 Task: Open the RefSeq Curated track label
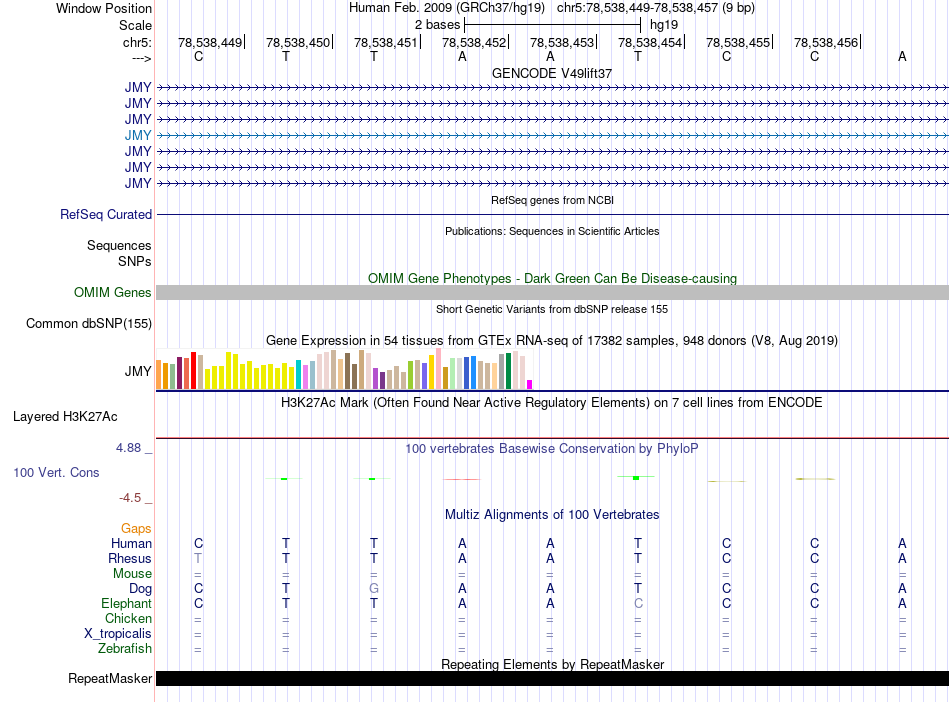(x=106, y=215)
